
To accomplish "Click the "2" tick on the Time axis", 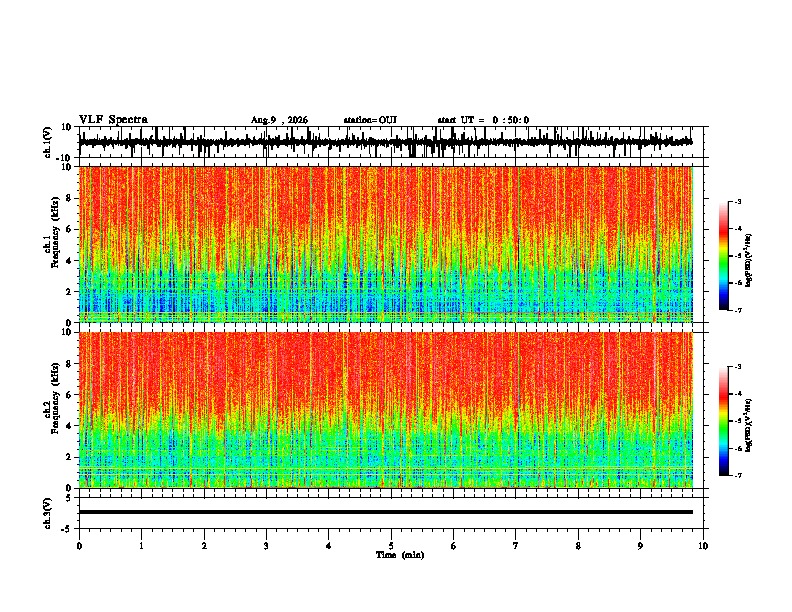I will [204, 546].
